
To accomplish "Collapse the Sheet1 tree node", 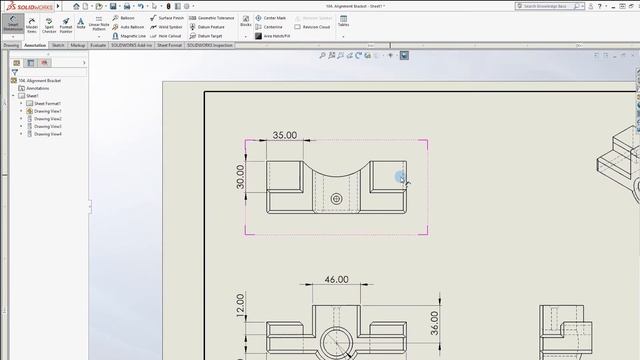I will 13,96.
